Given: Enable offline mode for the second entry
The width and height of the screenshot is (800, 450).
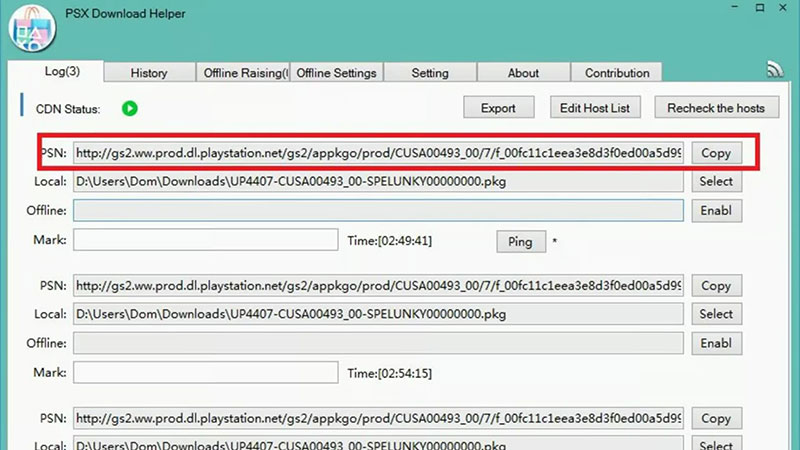Looking at the screenshot, I should [x=716, y=343].
